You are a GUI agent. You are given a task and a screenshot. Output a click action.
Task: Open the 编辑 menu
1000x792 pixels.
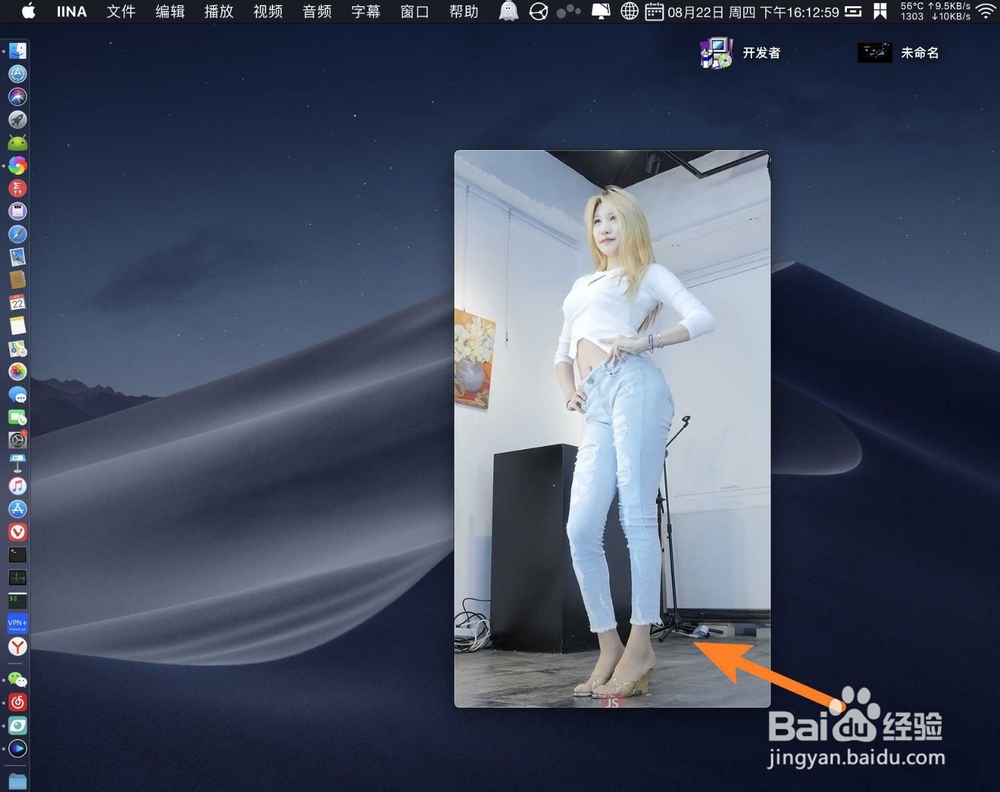click(170, 11)
